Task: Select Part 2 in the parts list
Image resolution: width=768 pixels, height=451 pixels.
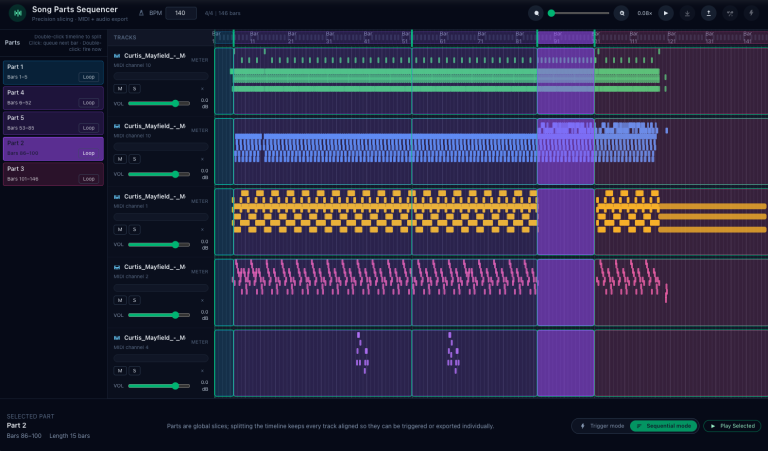Action: [x=53, y=148]
